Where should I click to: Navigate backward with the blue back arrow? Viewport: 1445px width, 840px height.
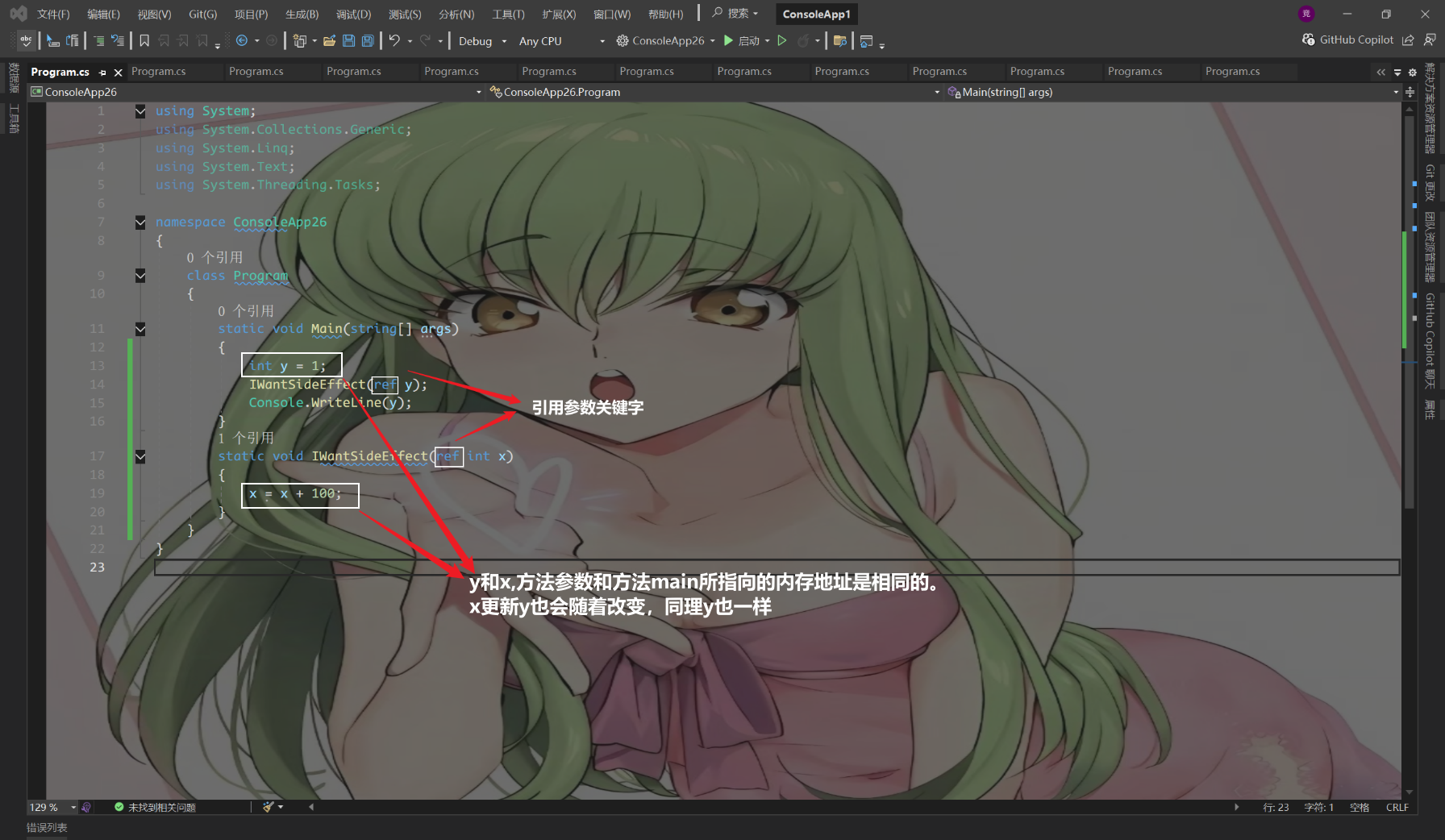click(x=241, y=40)
